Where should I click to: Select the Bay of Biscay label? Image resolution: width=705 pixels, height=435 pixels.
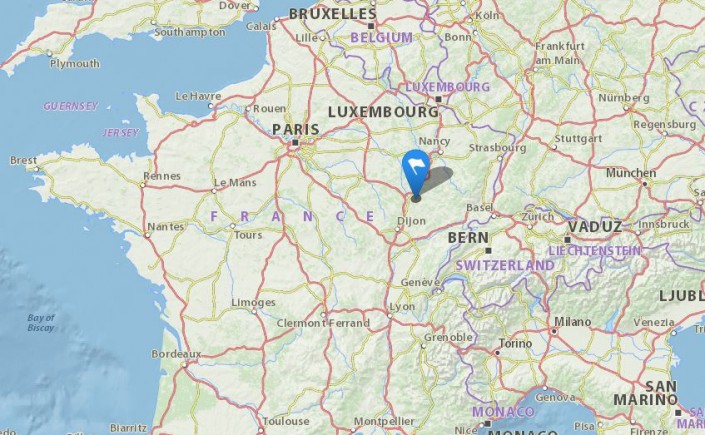coord(40,323)
